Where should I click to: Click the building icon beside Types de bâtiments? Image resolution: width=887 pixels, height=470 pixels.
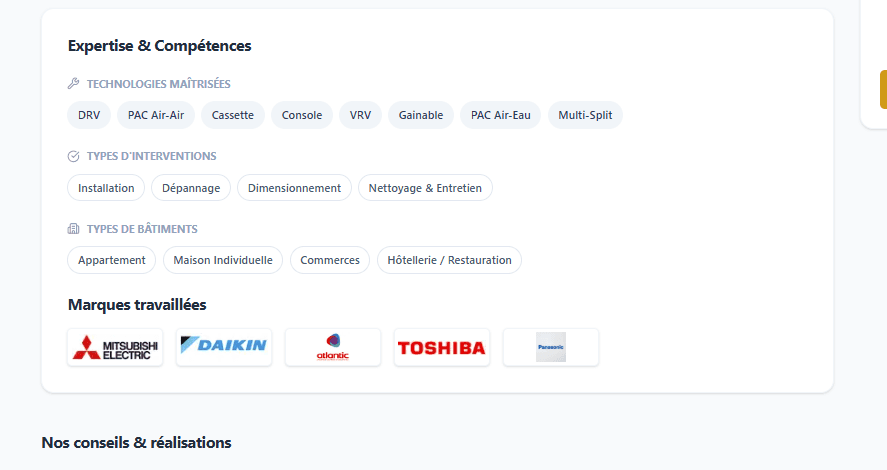(x=73, y=229)
